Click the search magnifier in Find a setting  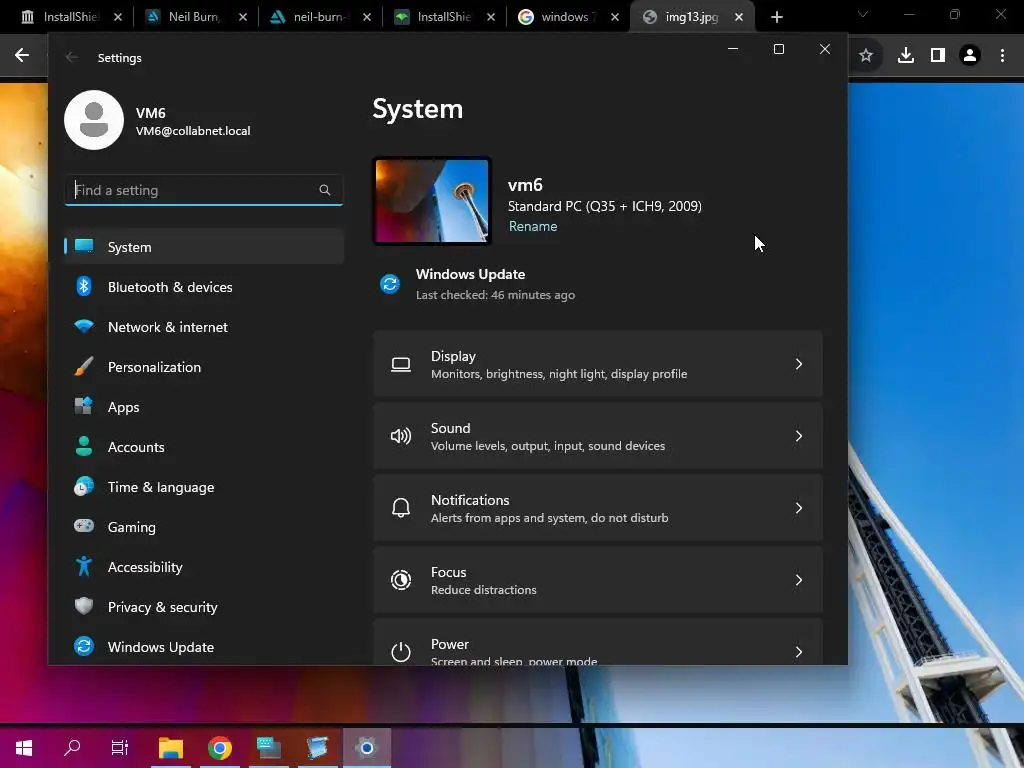pos(325,190)
